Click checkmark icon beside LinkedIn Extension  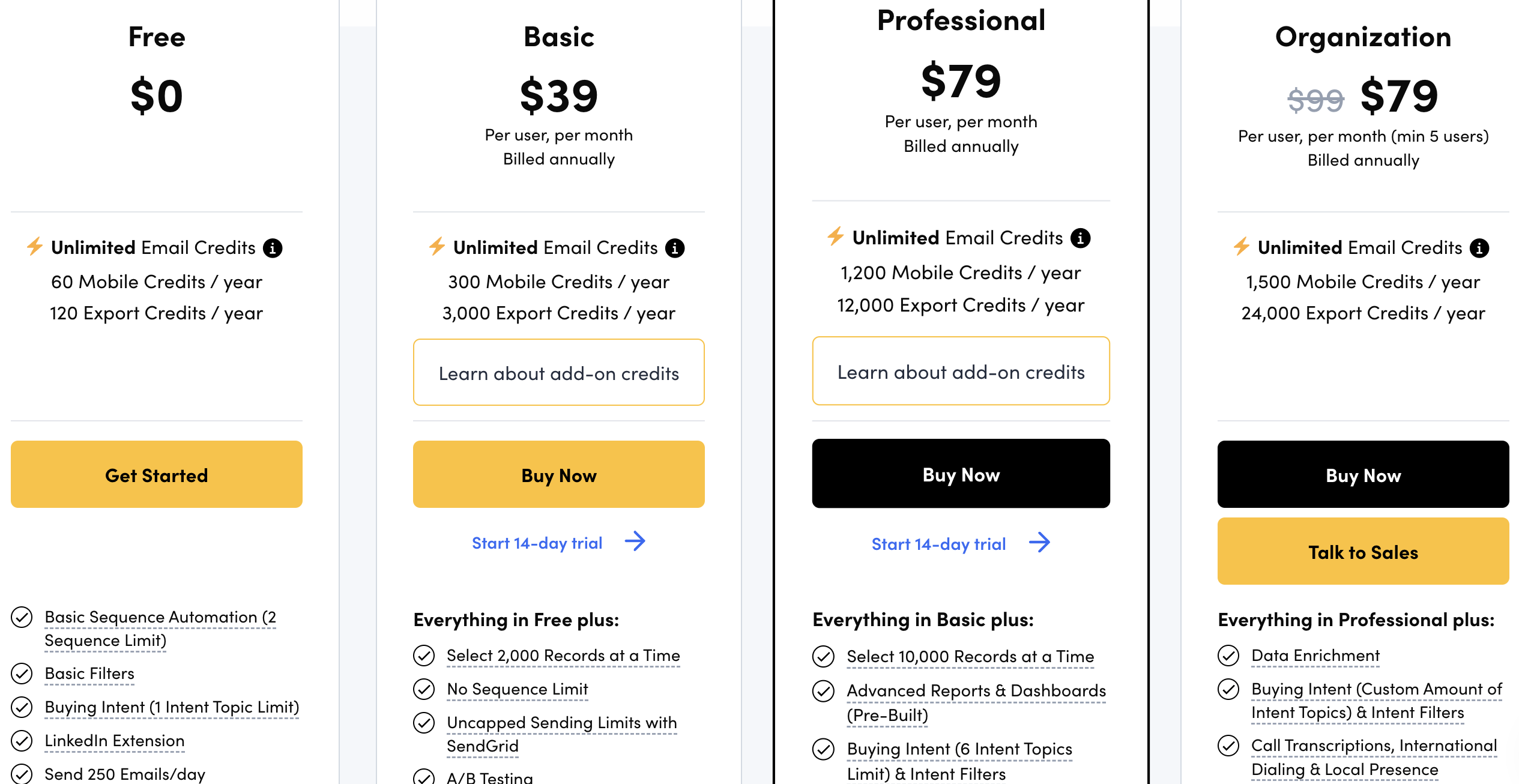click(x=22, y=741)
